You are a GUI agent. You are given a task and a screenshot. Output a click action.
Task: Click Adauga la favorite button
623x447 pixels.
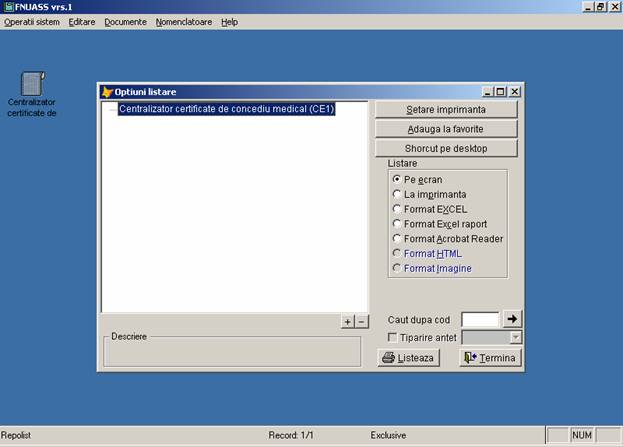(446, 129)
